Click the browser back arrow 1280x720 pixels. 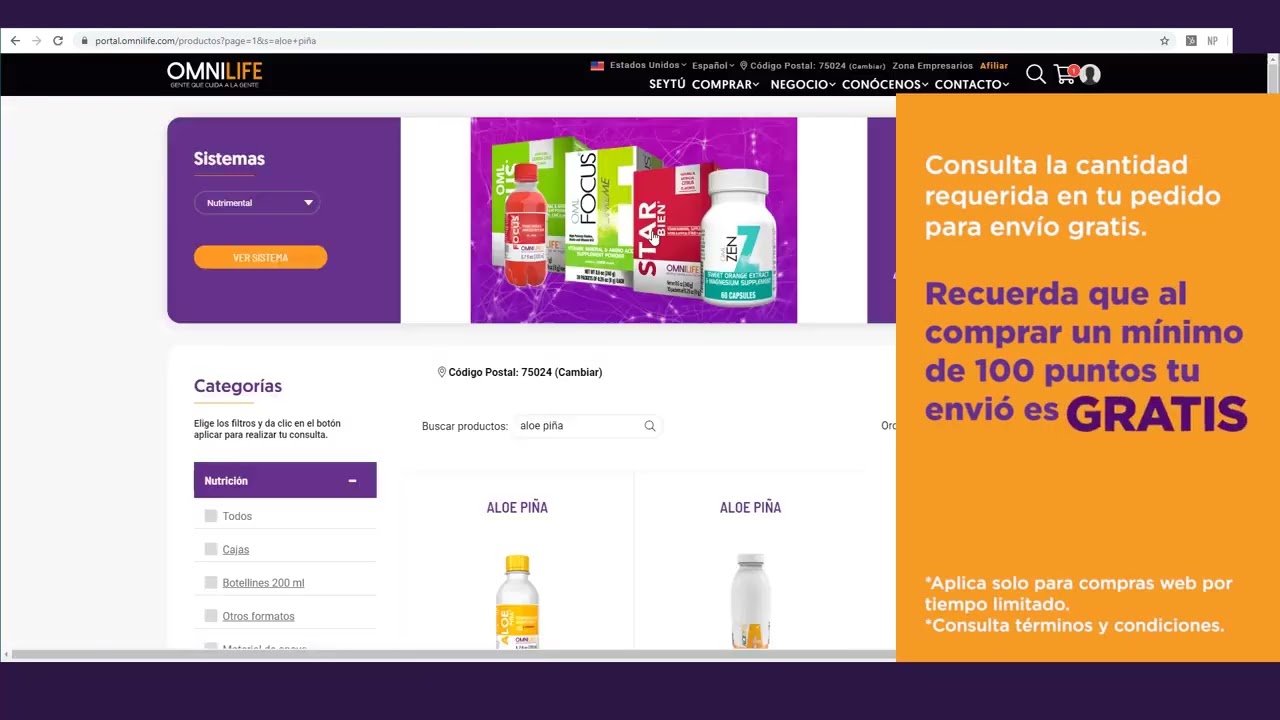[x=15, y=41]
